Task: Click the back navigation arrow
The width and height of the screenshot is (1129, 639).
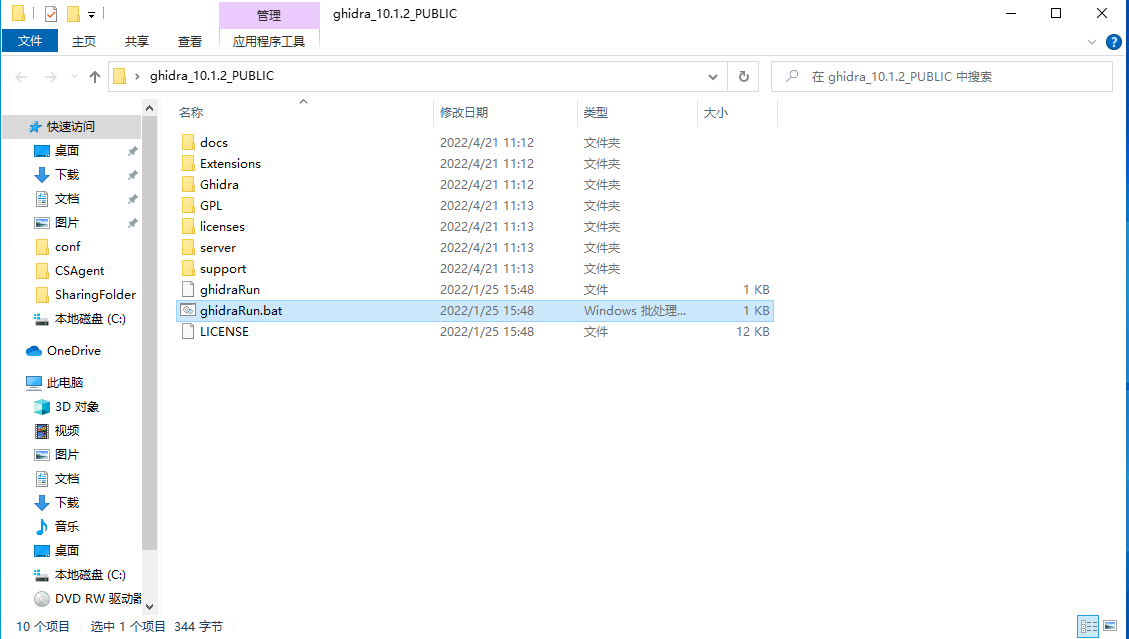Action: tap(22, 76)
